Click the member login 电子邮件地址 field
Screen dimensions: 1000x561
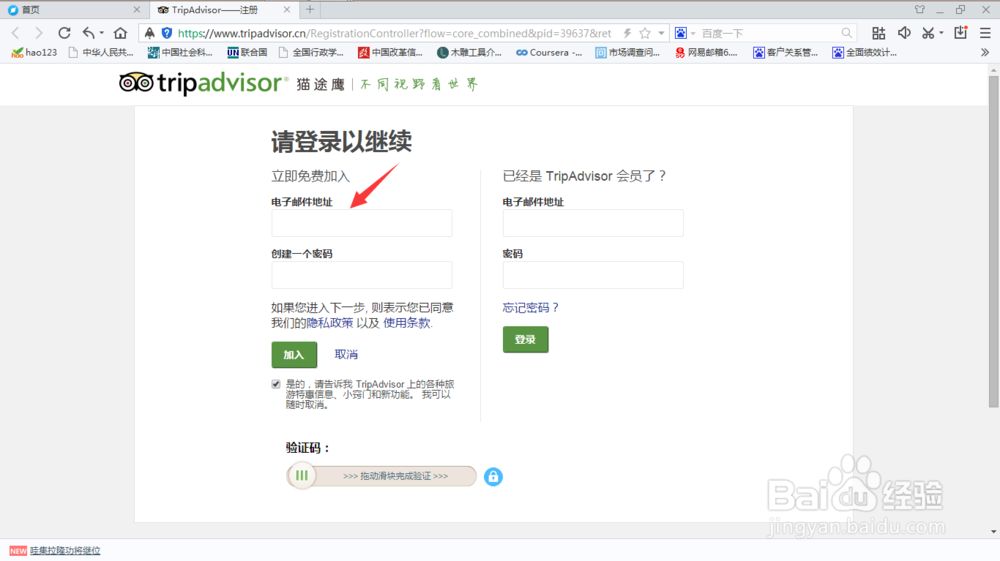coord(593,223)
